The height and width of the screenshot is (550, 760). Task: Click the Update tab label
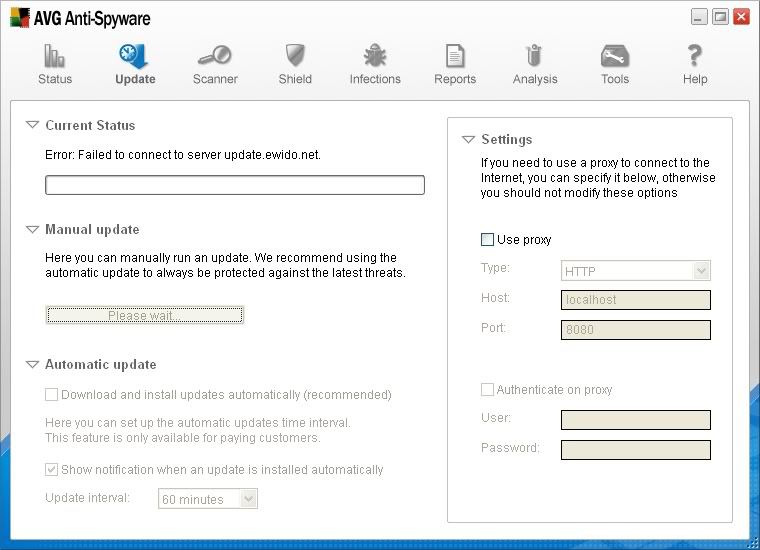135,79
